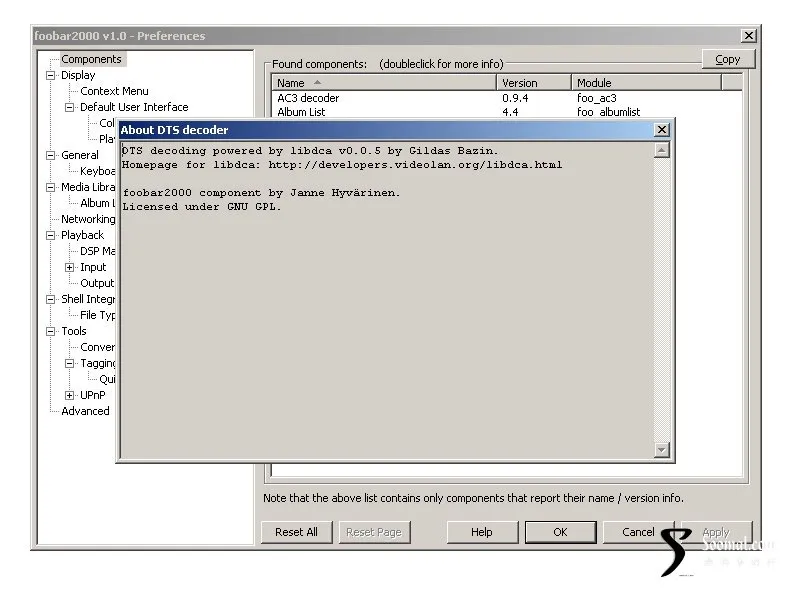
Task: Click the foo_albumlist module cell
Action: [608, 112]
